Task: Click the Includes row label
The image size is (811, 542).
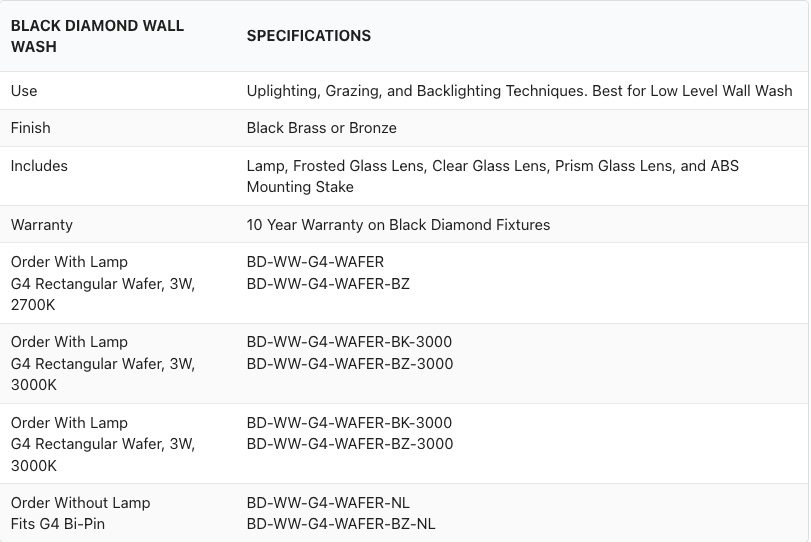Action: (39, 166)
